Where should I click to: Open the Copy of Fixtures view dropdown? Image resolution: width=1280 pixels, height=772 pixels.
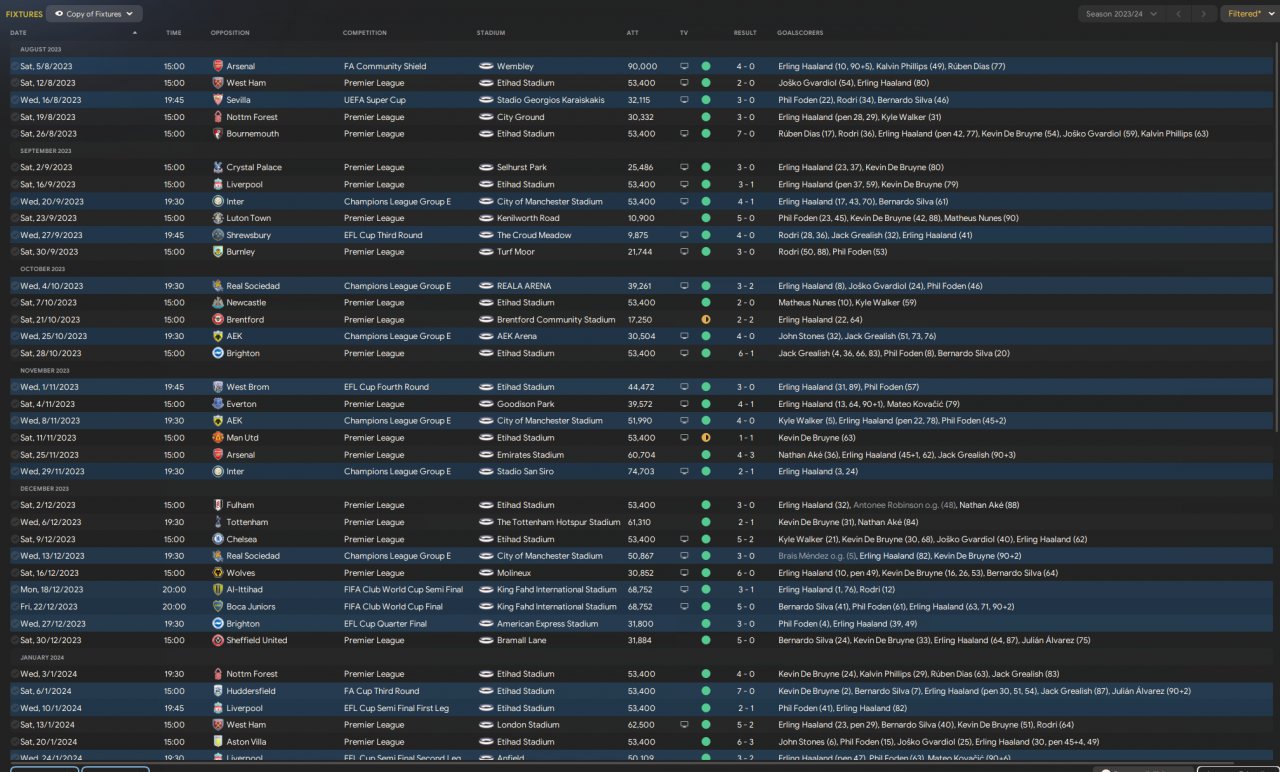(x=95, y=14)
